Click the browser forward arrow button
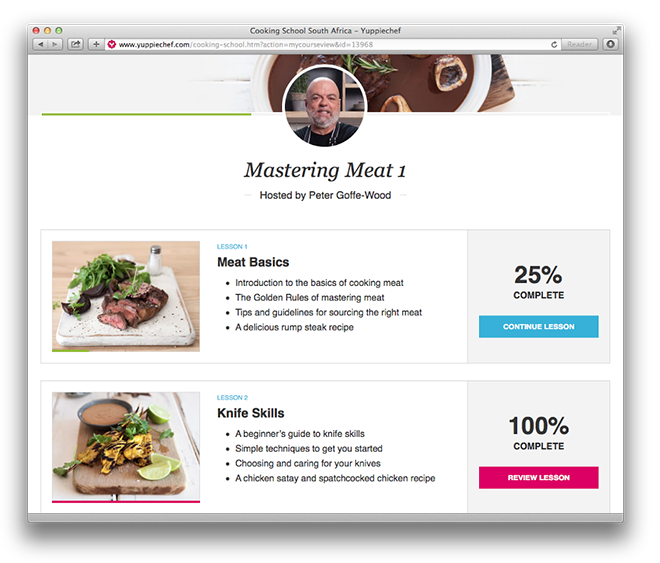660x563 pixels. 55,44
